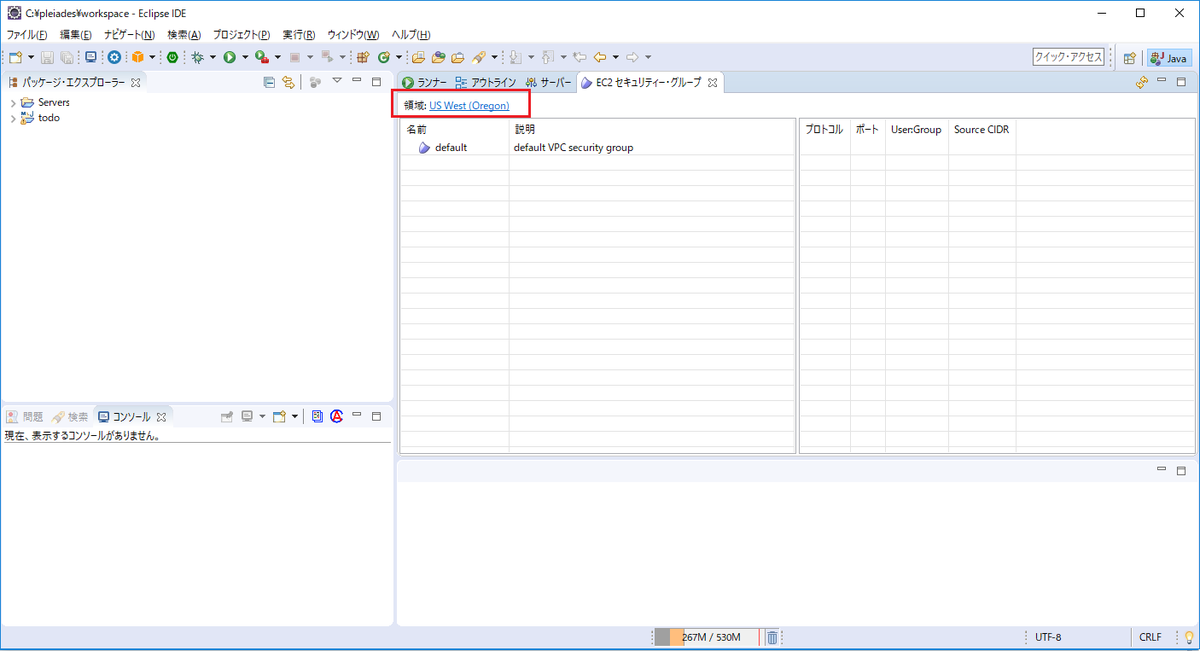Switch to the 検索 tab in bottom panel
The height and width of the screenshot is (651, 1200).
click(70, 416)
